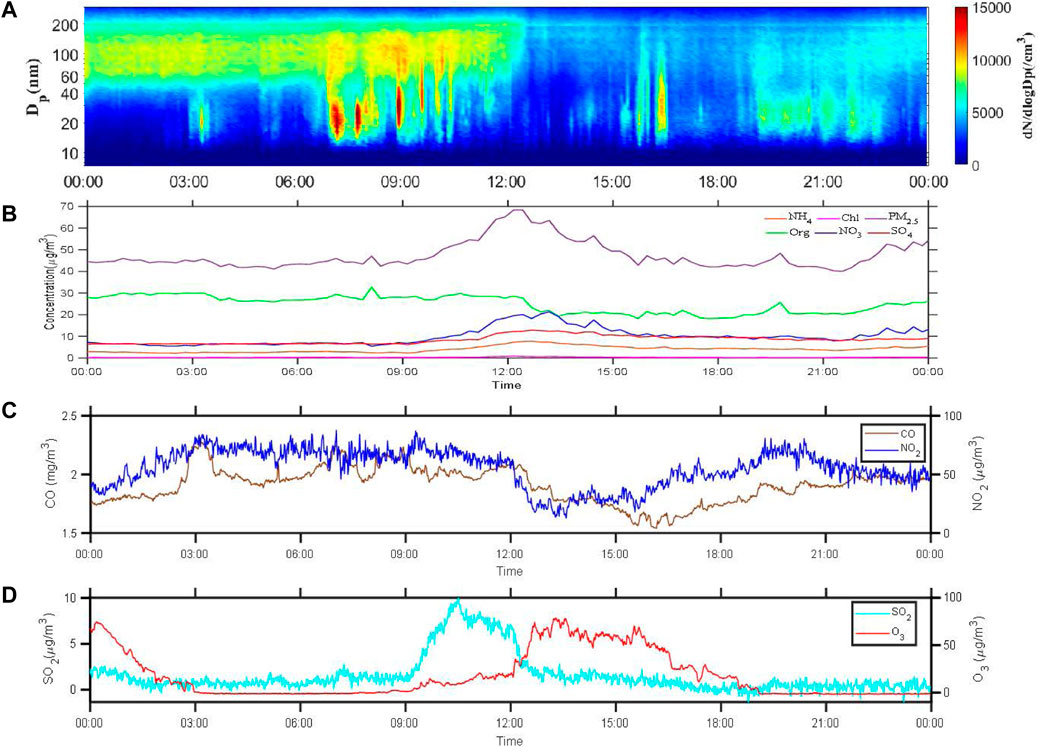The height and width of the screenshot is (747, 1038).
Task: Click the CO (mg/m3) axis label
Action: click(x=51, y=474)
